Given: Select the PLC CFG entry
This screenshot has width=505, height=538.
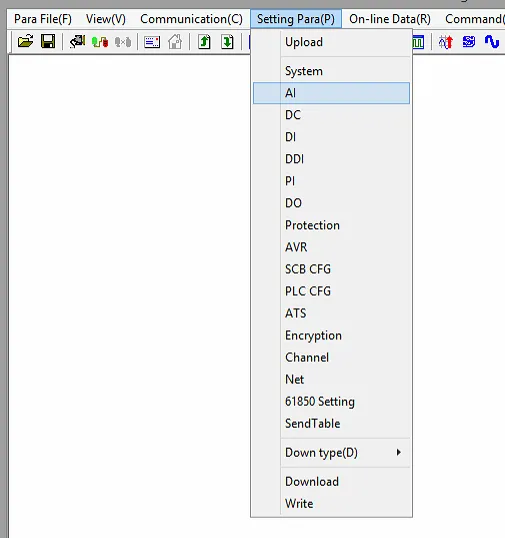Looking at the screenshot, I should coord(331,291).
